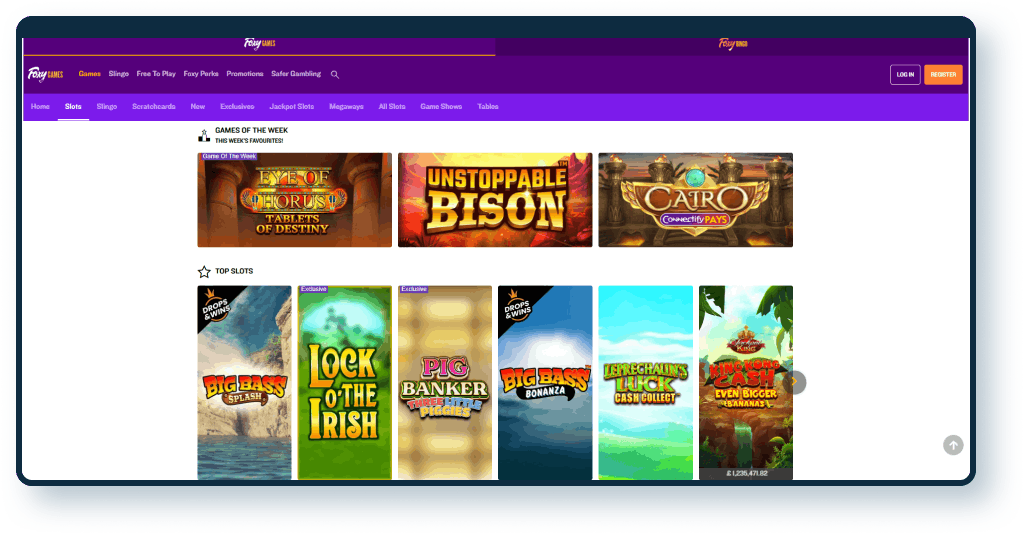Open Eye of Horus Tablets of Destiny game

click(x=295, y=200)
